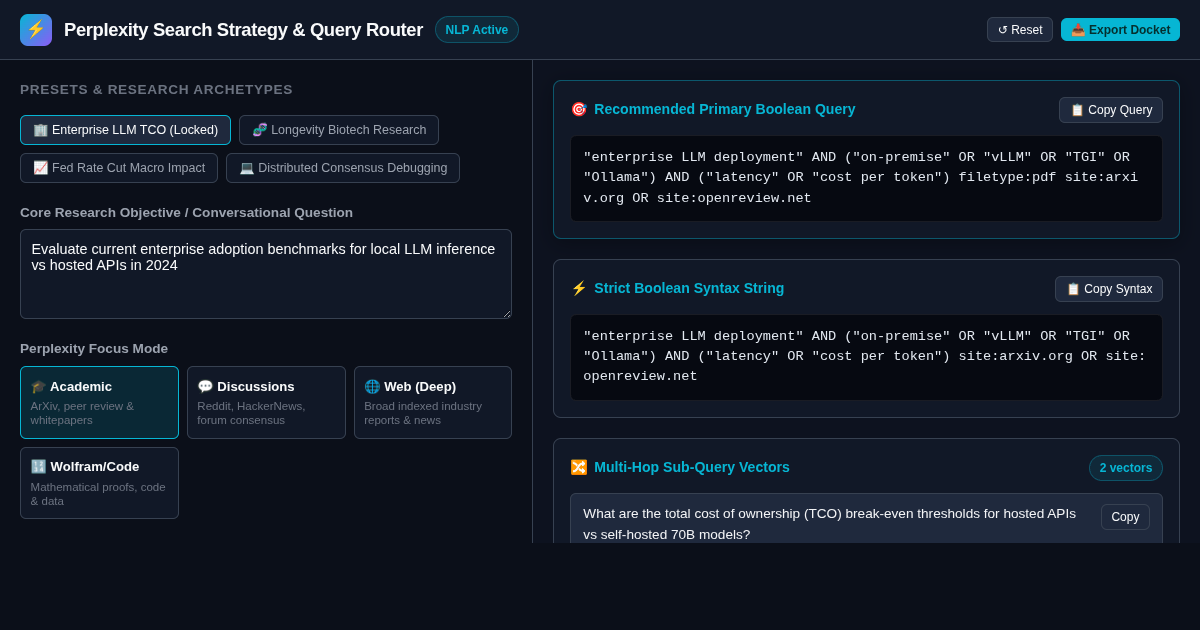
Task: Select Enterprise LLM TCO preset
Action: (x=125, y=130)
